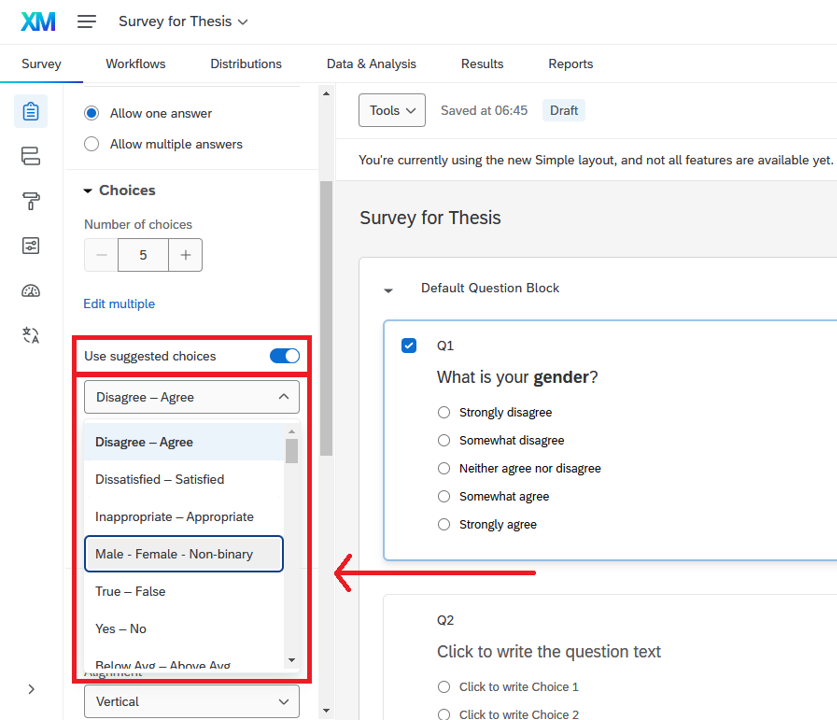Choose Male - Female - Non-binary option

tap(184, 554)
